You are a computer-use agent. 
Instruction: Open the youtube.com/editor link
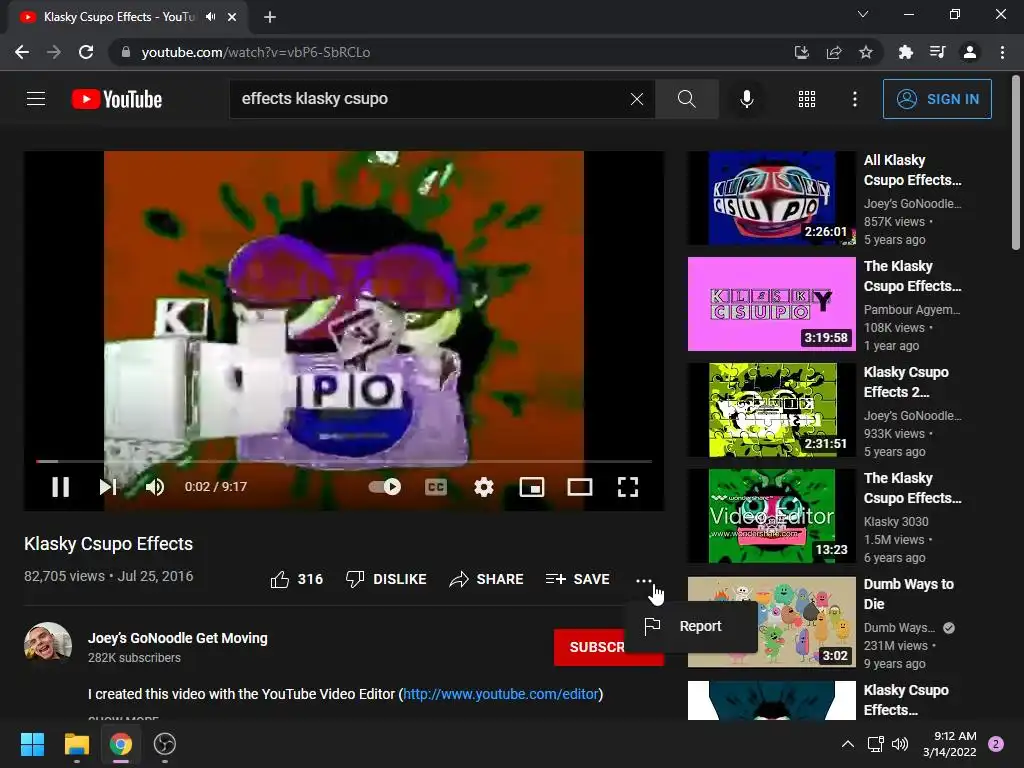coord(500,694)
